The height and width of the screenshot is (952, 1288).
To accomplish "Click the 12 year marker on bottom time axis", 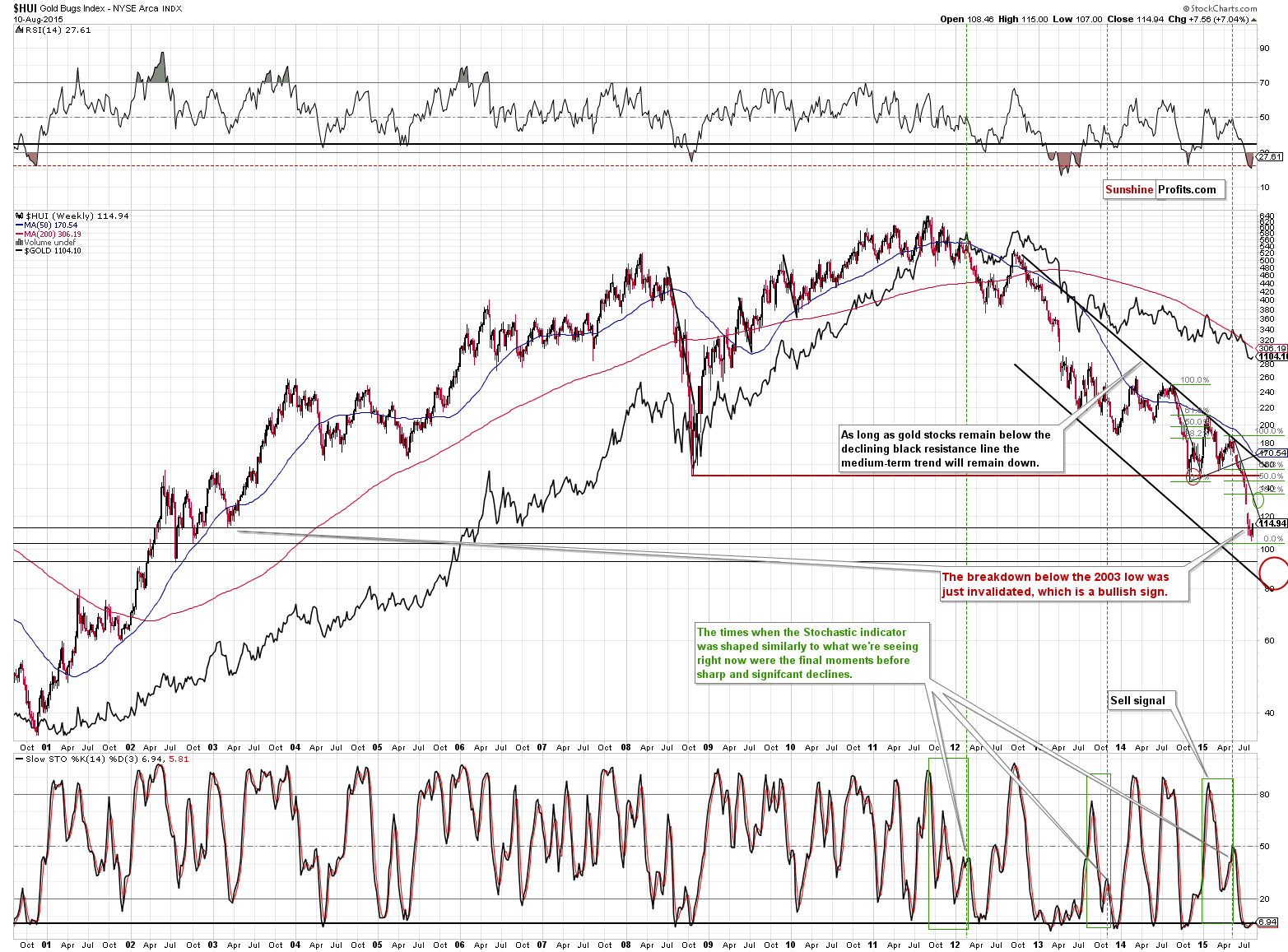I will coord(955,945).
